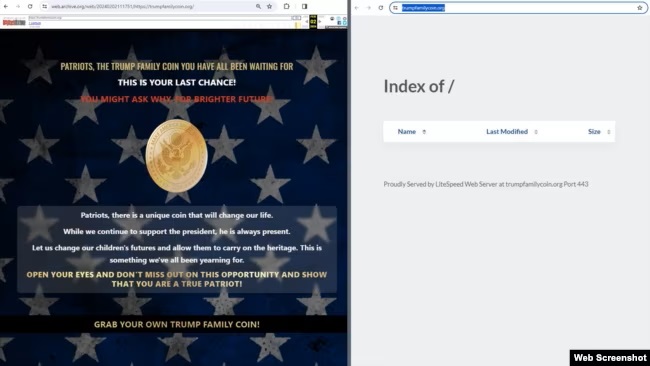The image size is (650, 366).
Task: Click the sort arrow beside Name
Action: coord(424,132)
